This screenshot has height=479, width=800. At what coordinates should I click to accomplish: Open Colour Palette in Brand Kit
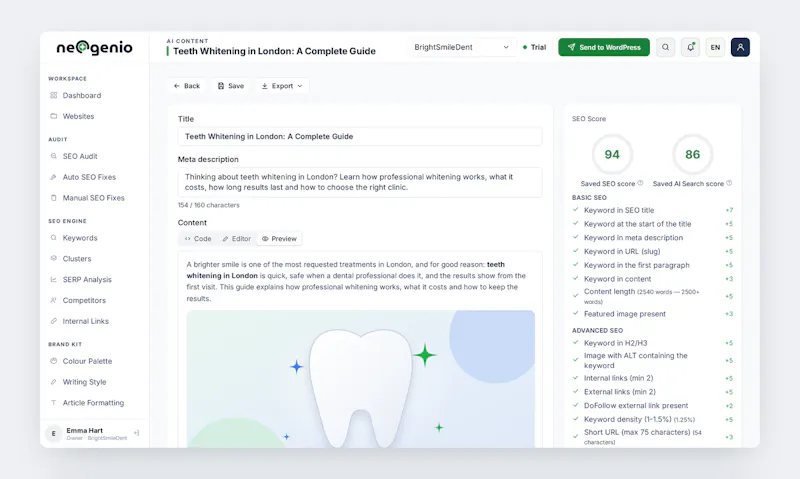(87, 361)
